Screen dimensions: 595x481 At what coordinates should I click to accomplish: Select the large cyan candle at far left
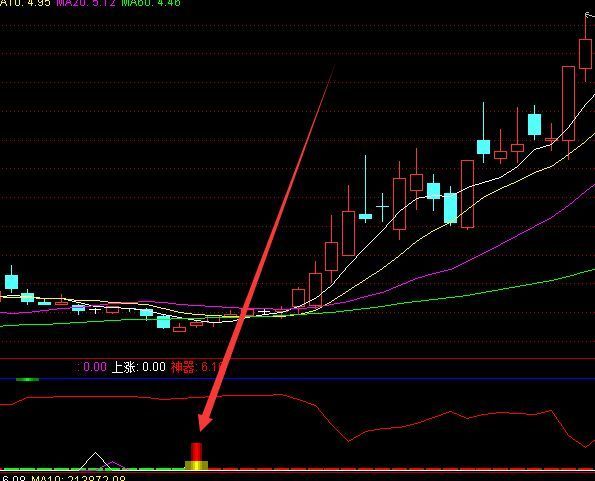11,281
